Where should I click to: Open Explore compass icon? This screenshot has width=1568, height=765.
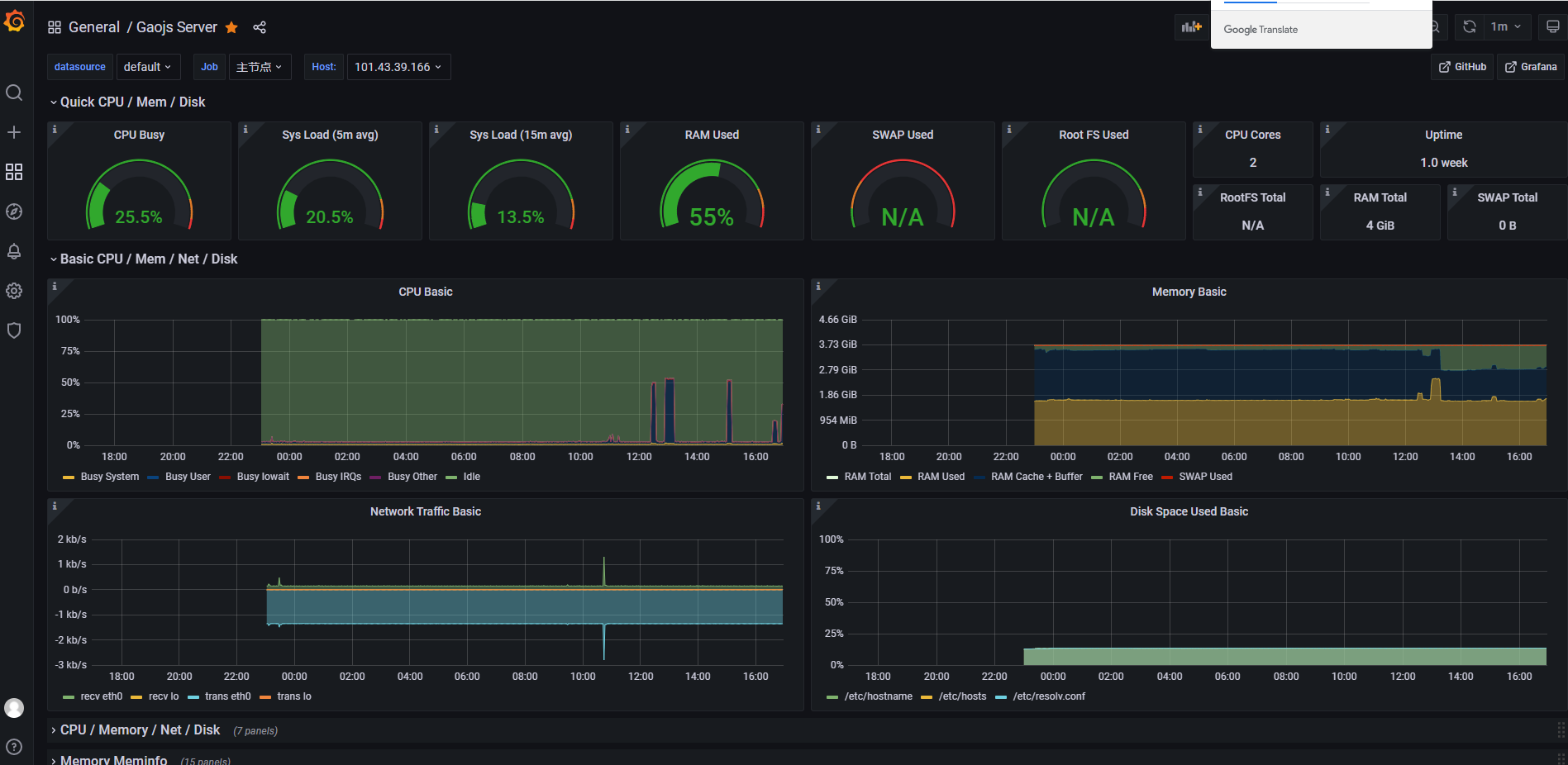(14, 211)
